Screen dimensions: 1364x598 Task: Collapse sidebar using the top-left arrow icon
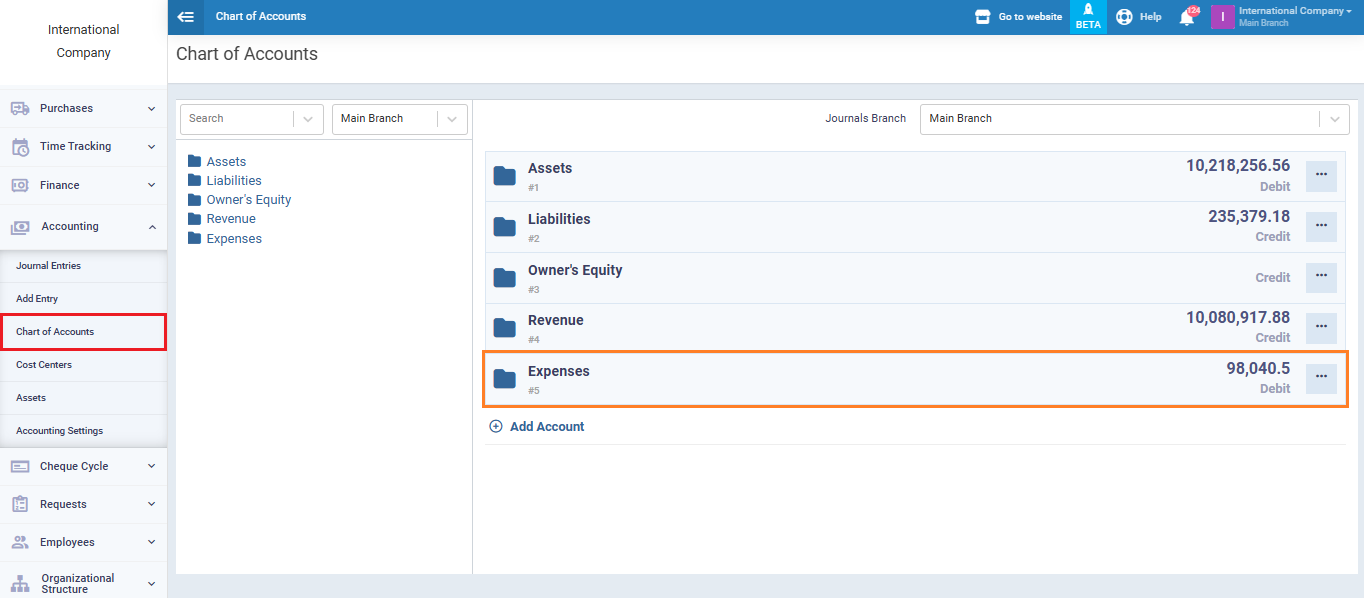[x=185, y=17]
